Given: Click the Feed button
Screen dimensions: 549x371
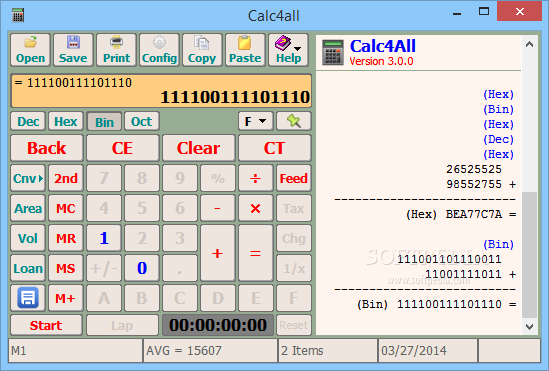Looking at the screenshot, I should click(293, 178).
